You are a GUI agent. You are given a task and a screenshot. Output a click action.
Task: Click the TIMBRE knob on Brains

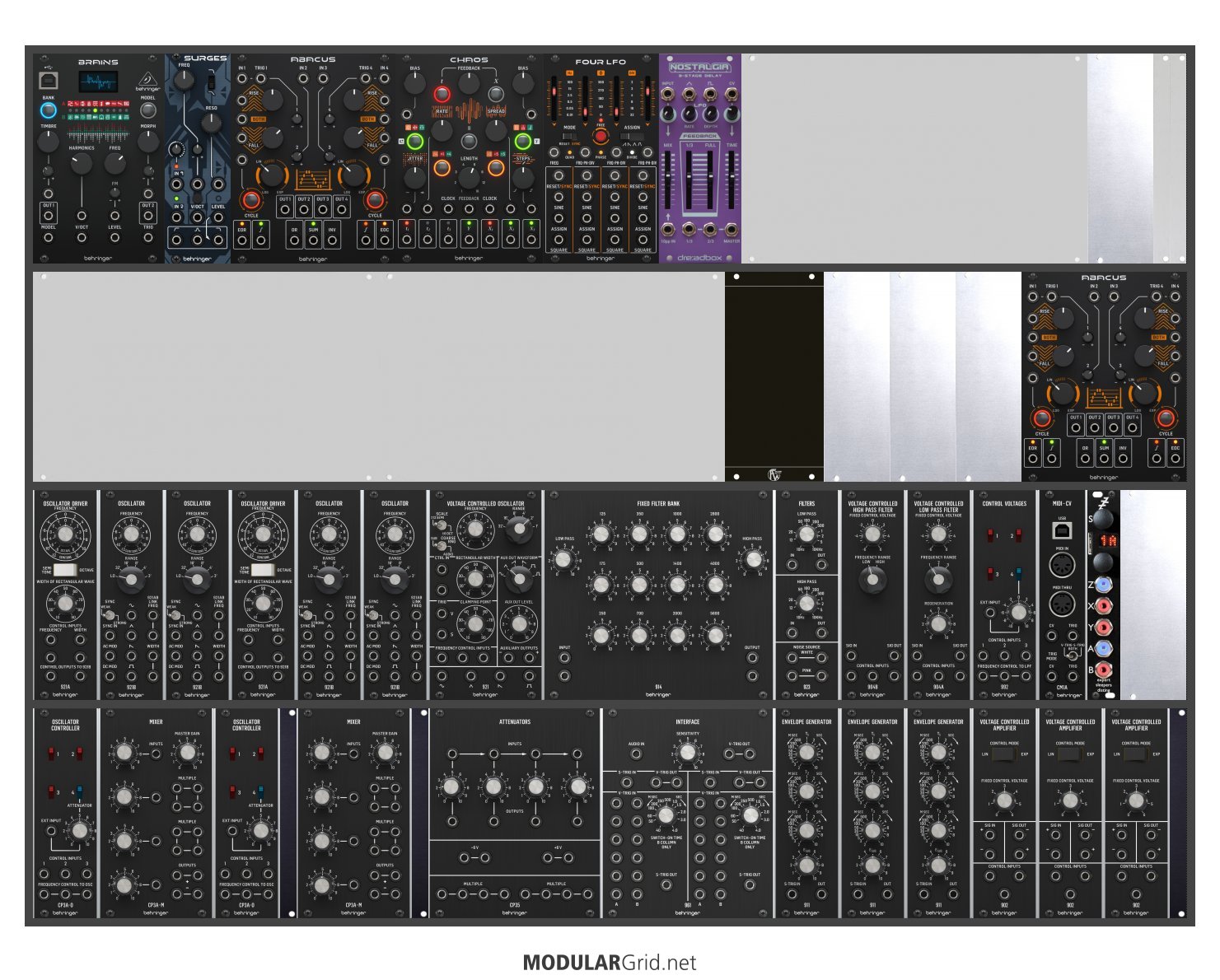pos(49,142)
